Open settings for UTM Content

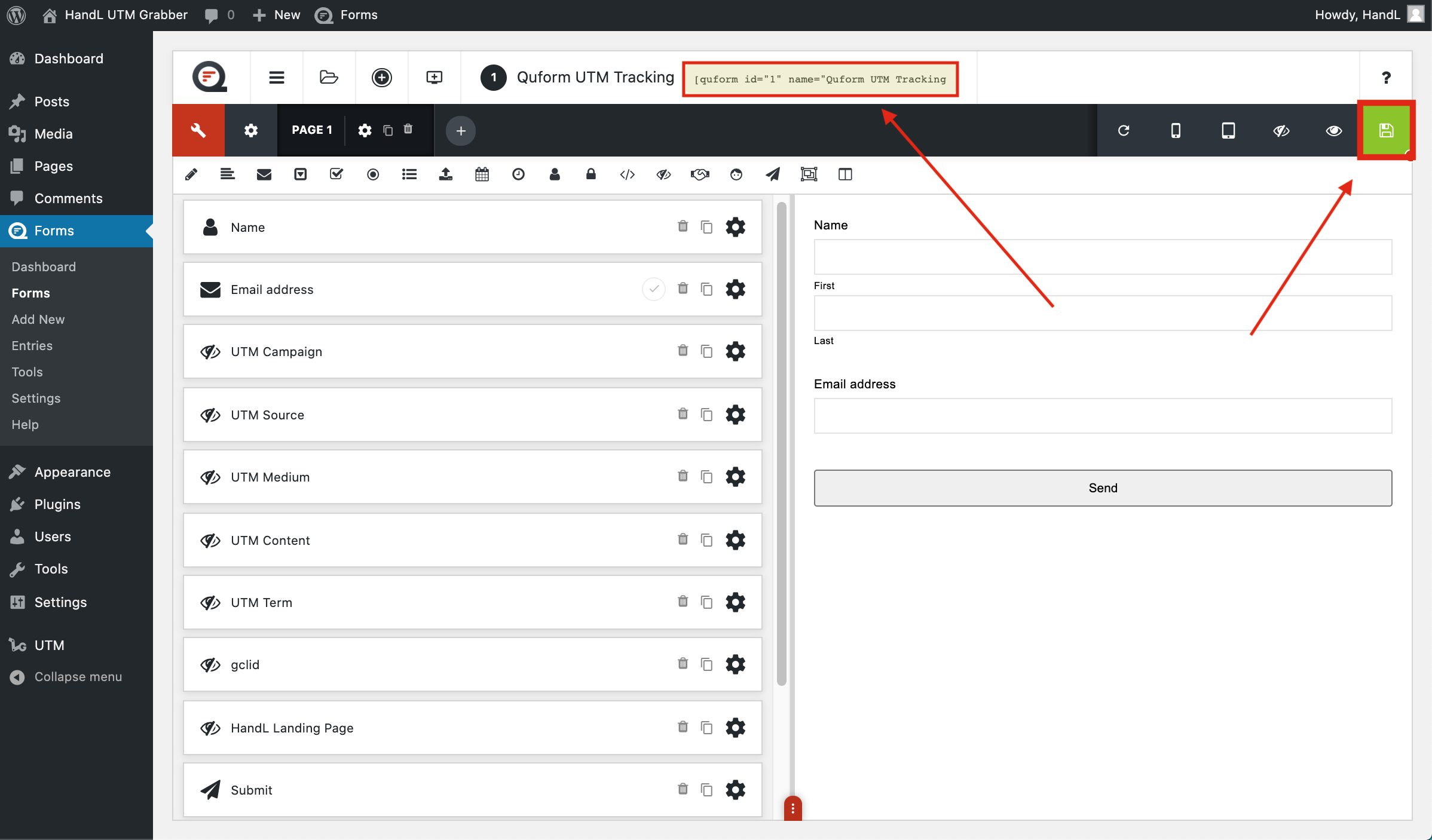point(736,540)
